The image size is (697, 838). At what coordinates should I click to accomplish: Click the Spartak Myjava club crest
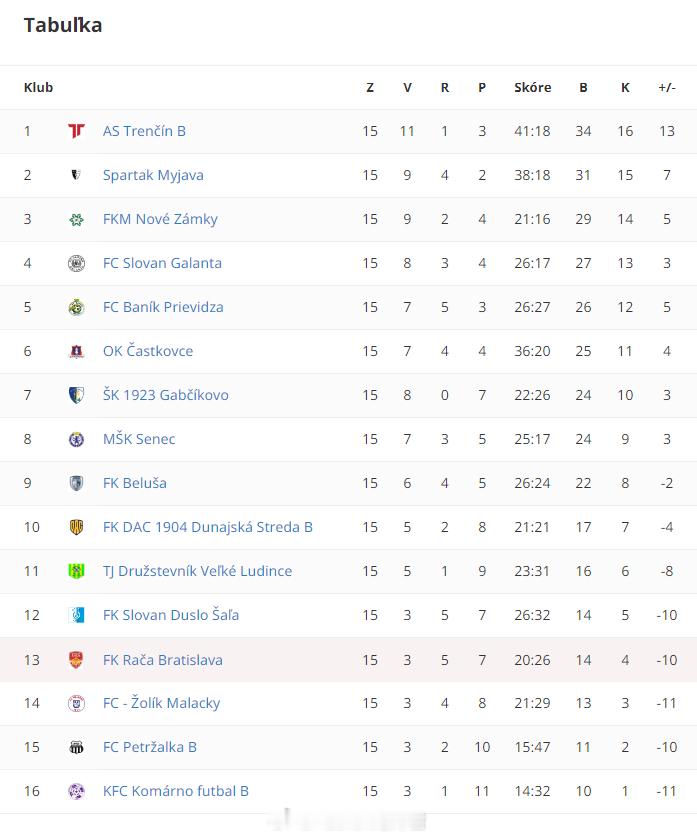click(x=76, y=175)
